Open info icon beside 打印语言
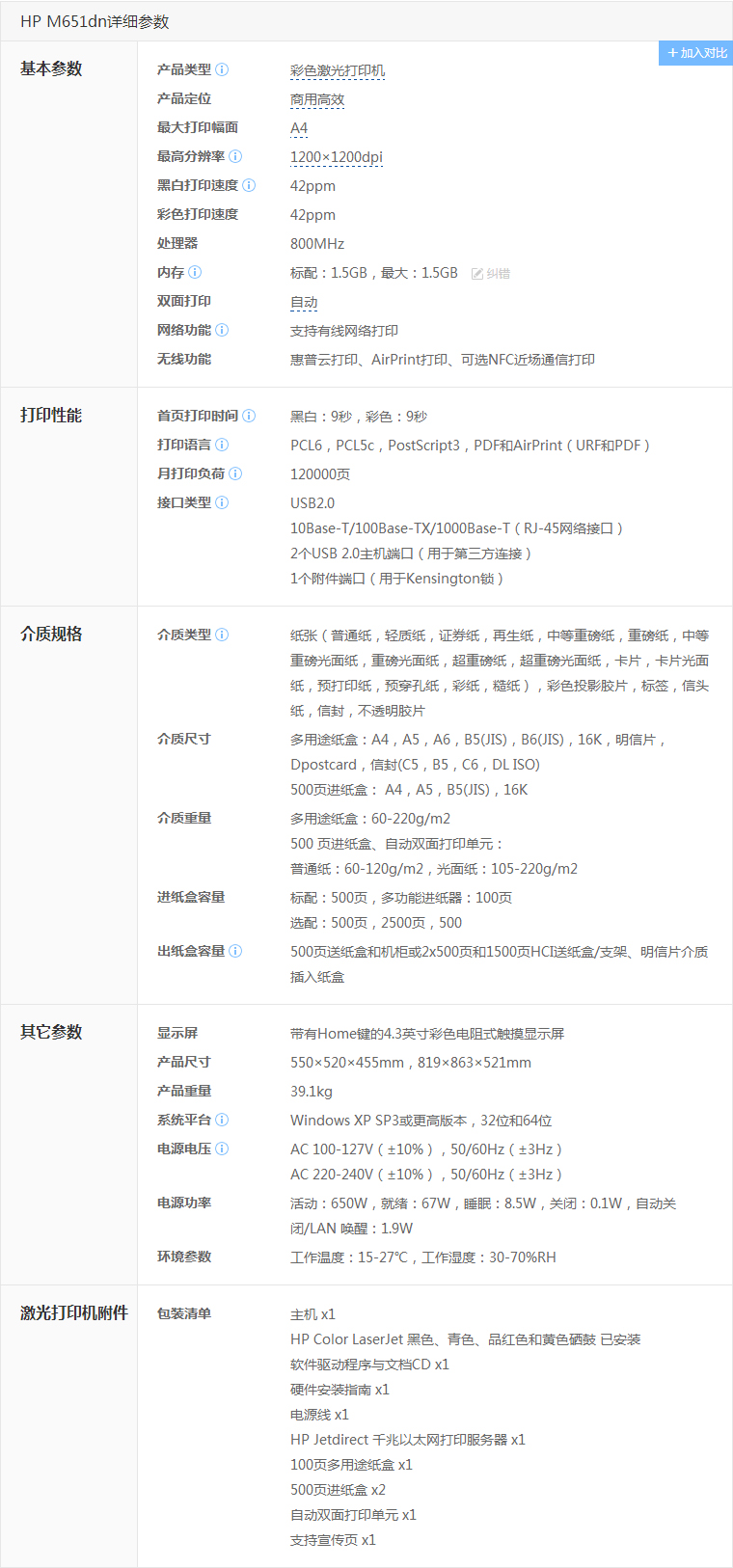Viewport: 733px width, 1568px height. (222, 445)
